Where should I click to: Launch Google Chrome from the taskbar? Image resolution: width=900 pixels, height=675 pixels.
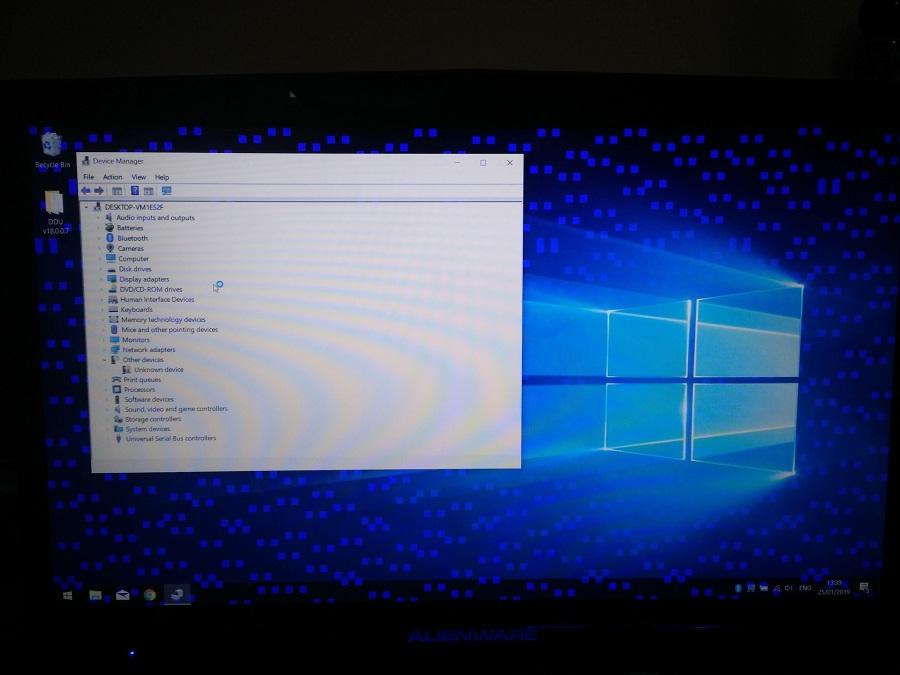point(149,595)
